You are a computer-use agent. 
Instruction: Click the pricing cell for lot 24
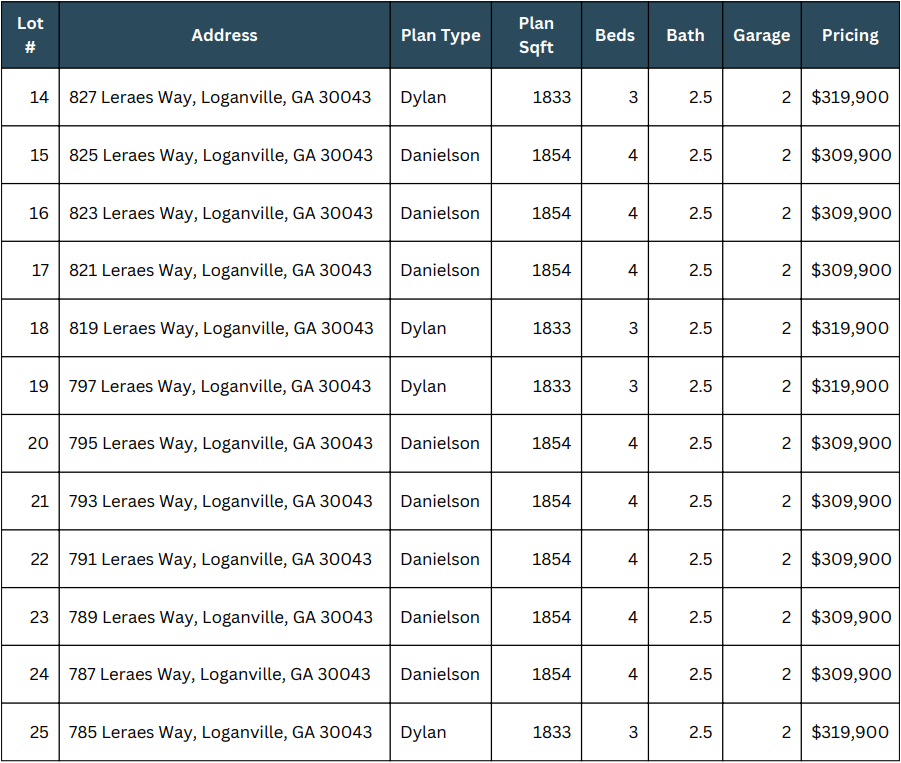point(850,674)
